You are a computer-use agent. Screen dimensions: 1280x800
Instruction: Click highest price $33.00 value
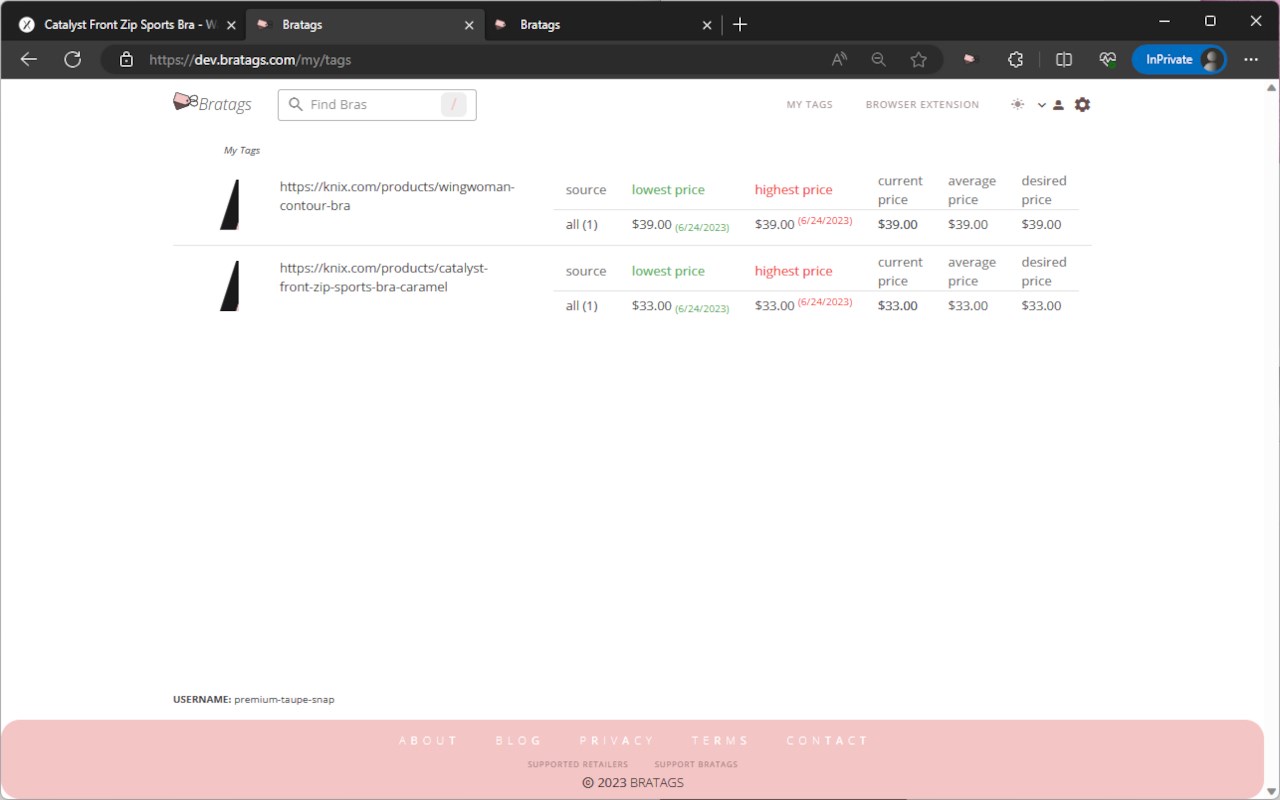(774, 305)
